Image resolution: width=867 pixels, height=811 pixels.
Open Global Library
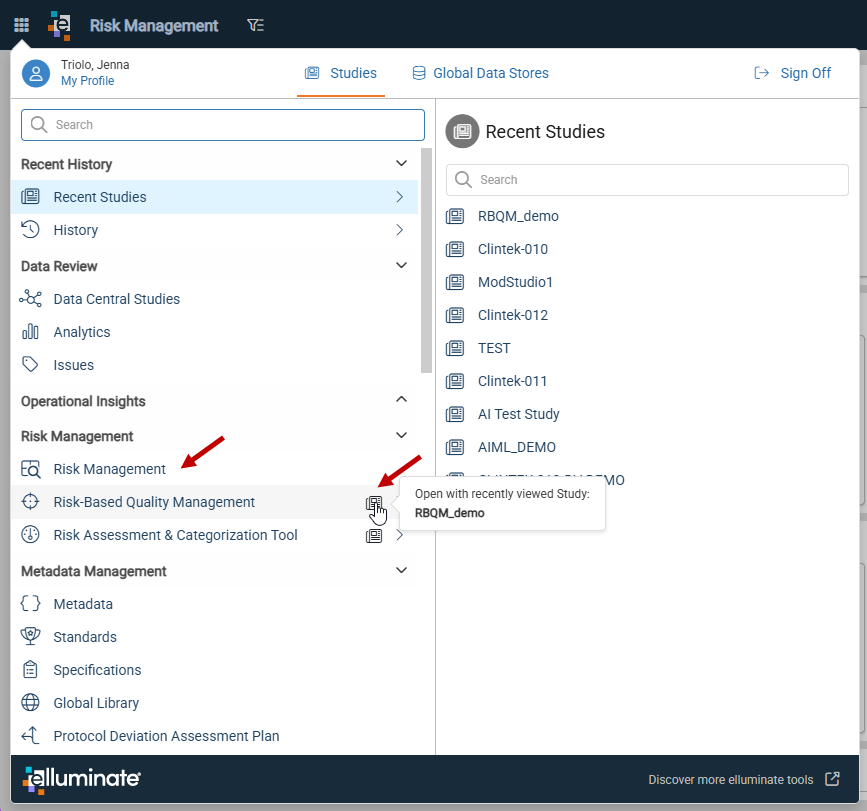click(x=96, y=703)
